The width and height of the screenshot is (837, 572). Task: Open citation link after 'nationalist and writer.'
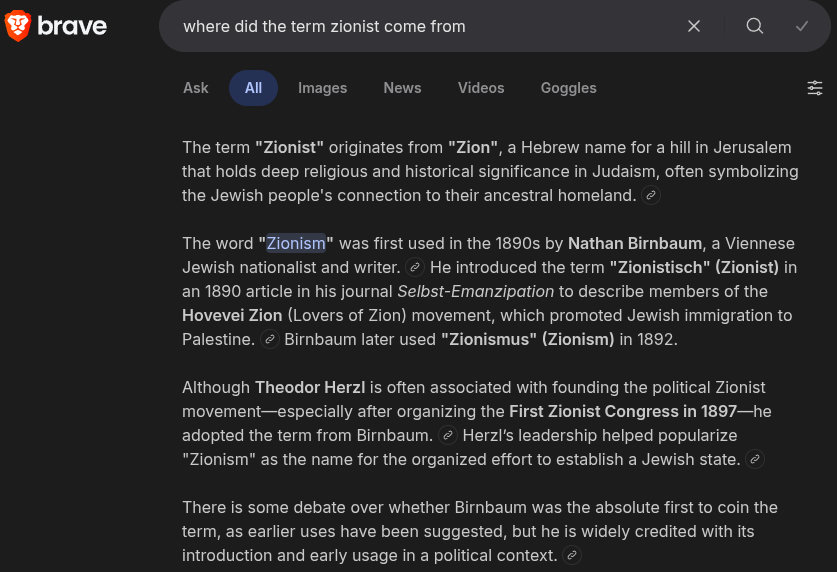415,267
